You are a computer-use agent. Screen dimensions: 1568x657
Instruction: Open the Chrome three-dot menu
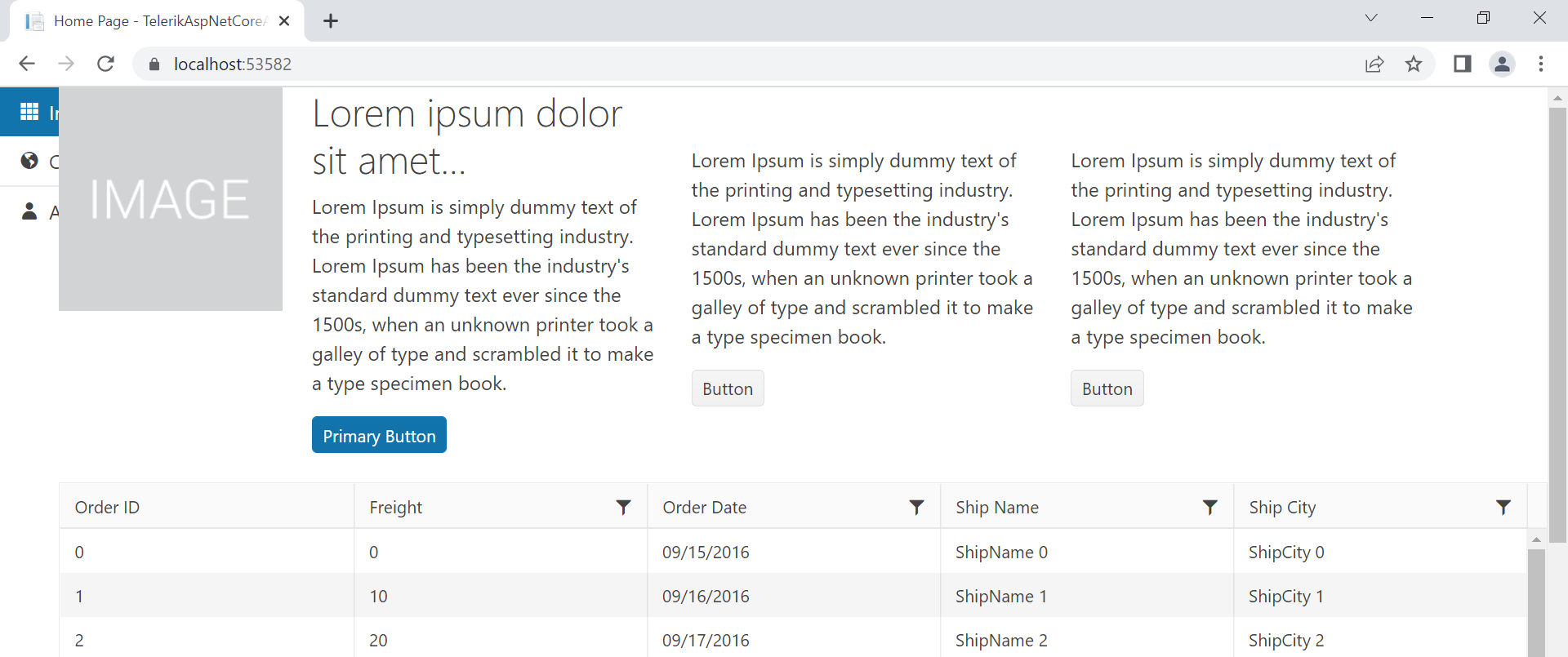tap(1541, 64)
